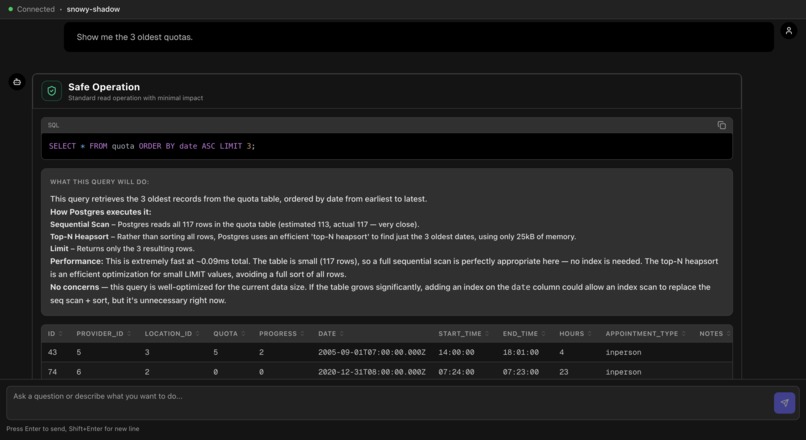806x440 pixels.
Task: Click the ID cell 43
Action: [52, 352]
